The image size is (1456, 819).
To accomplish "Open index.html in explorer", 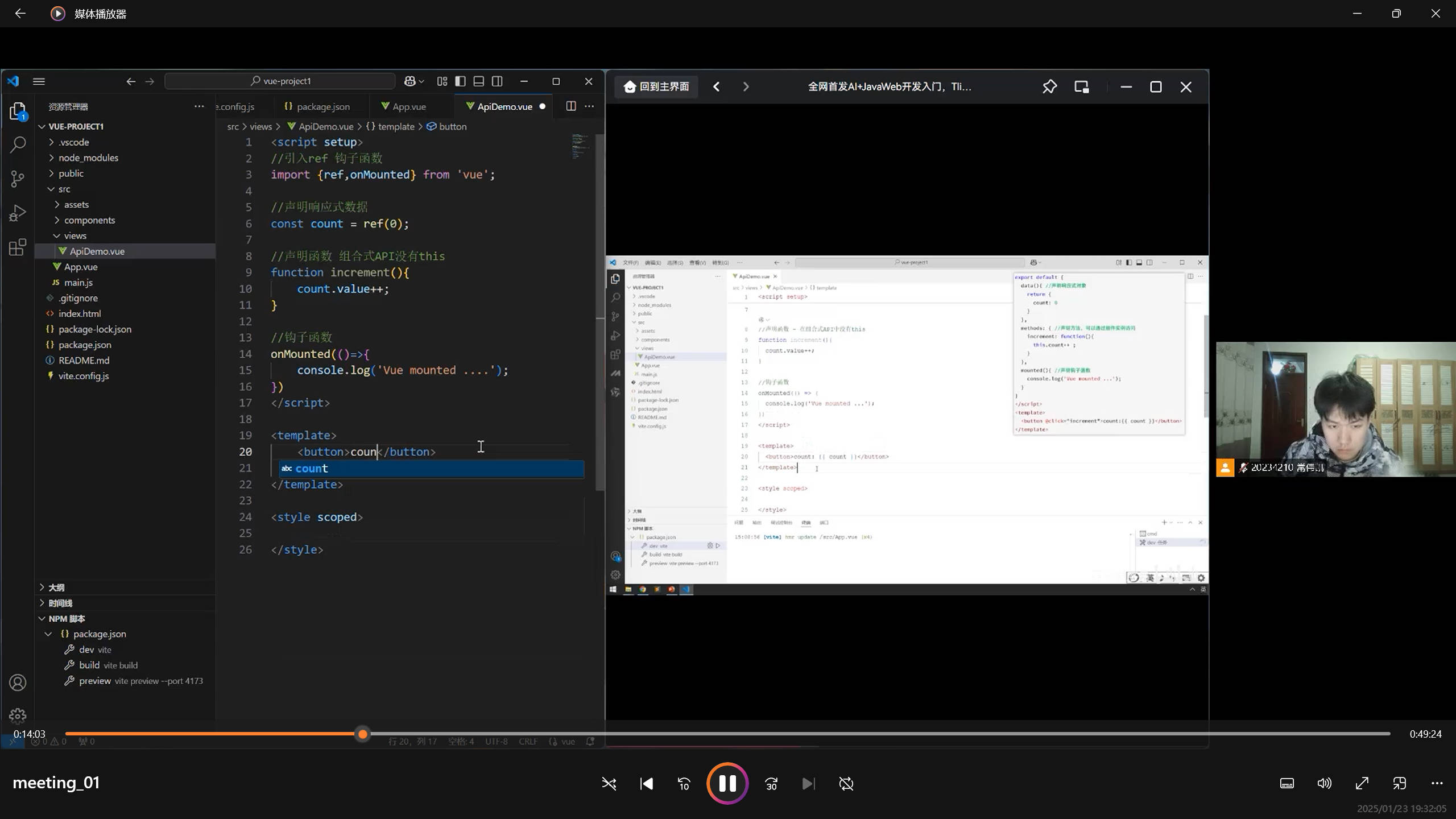I will click(x=125, y=313).
